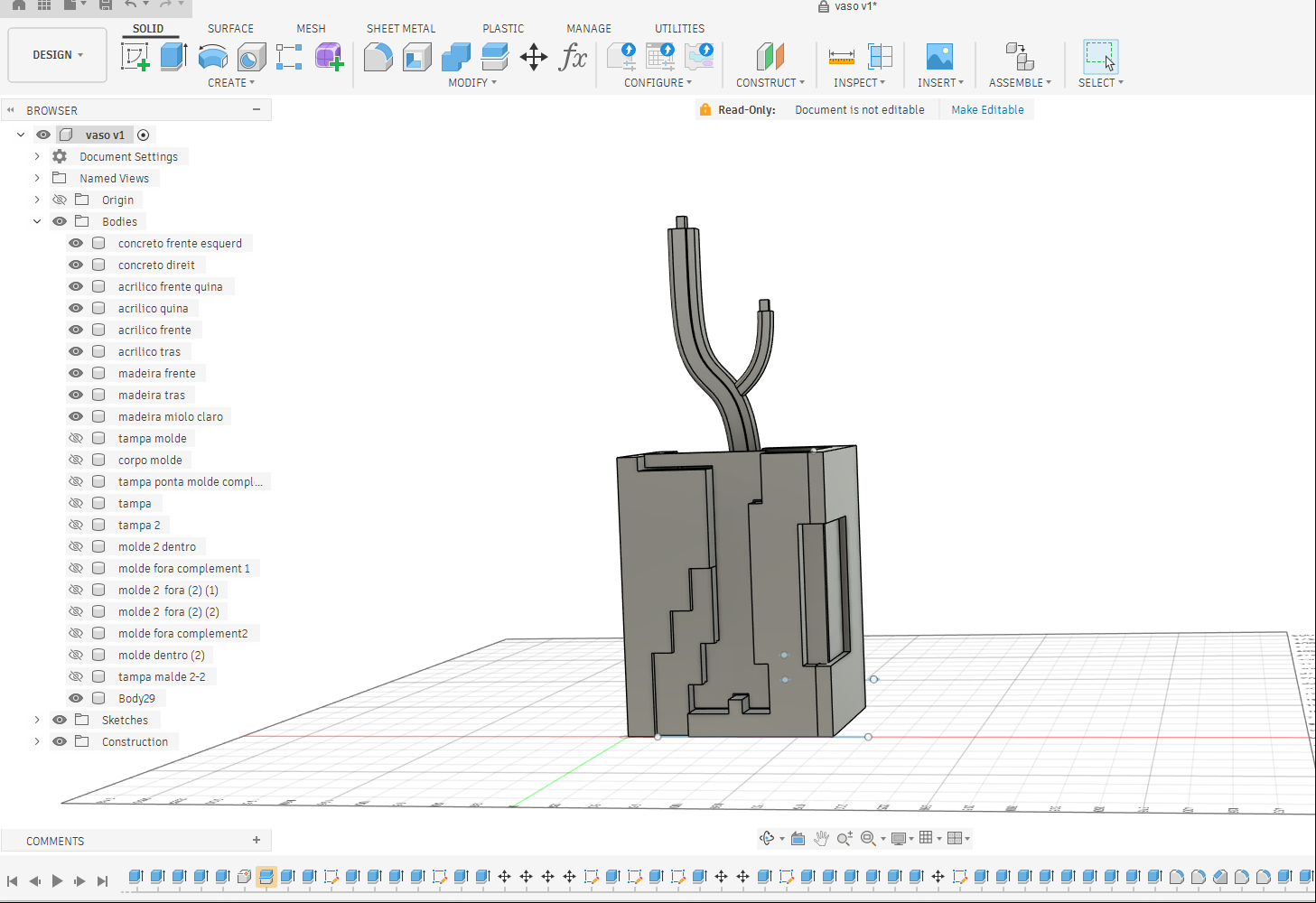This screenshot has height=903, width=1316.
Task: Play the timeline
Action: click(57, 880)
